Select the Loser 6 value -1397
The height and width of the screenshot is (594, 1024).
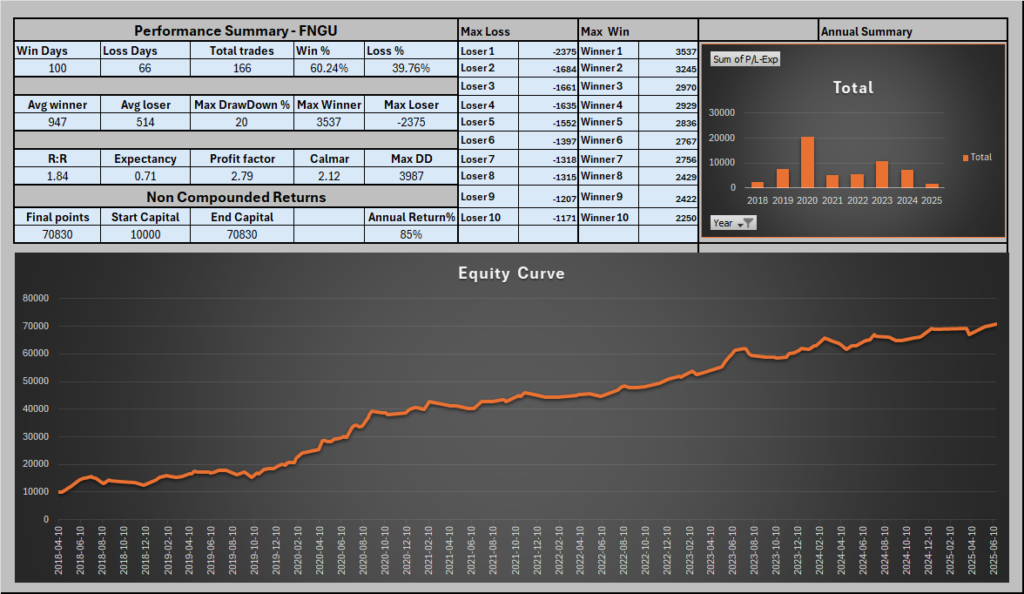pyautogui.click(x=548, y=141)
